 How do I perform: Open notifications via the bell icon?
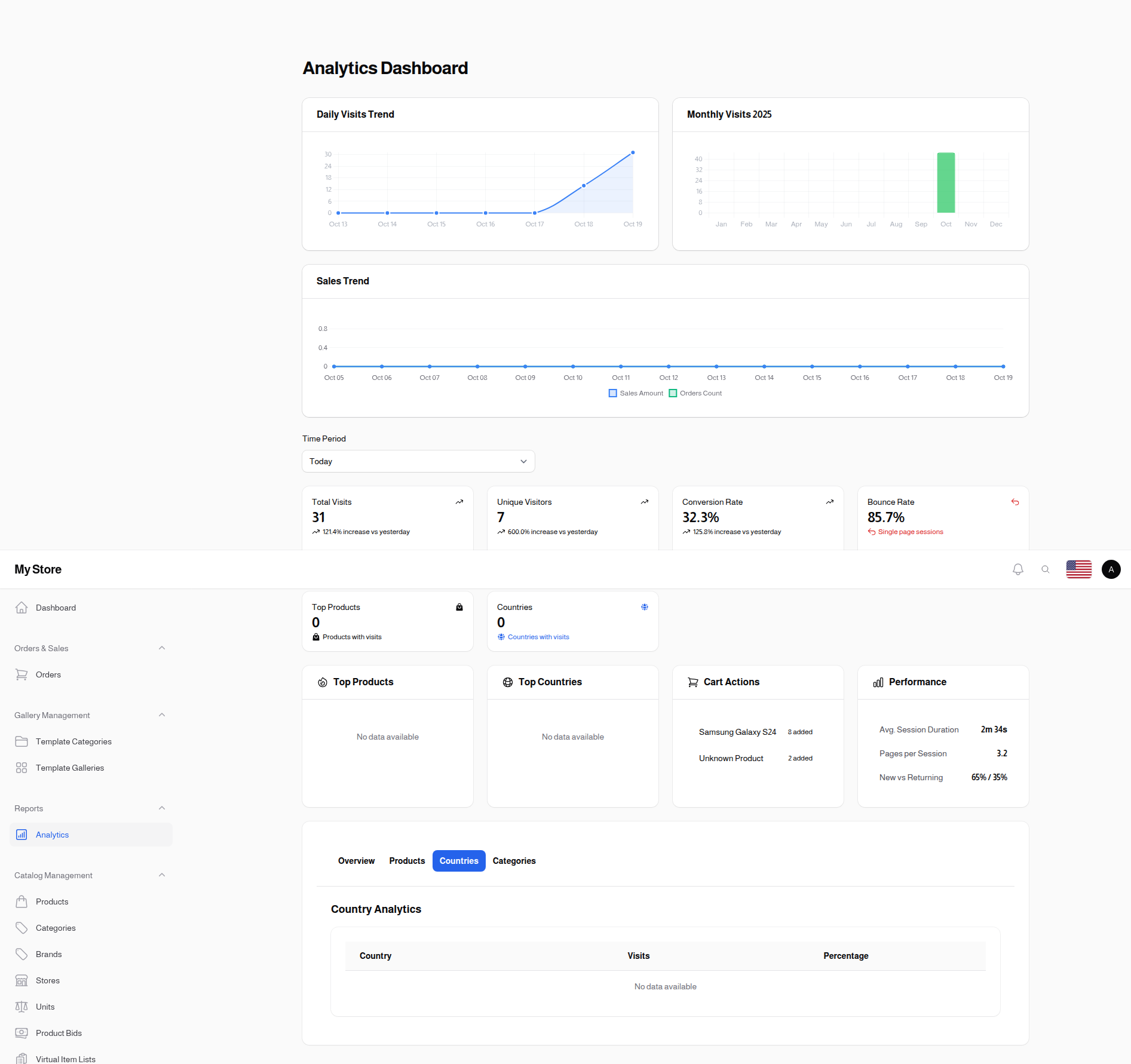1017,569
